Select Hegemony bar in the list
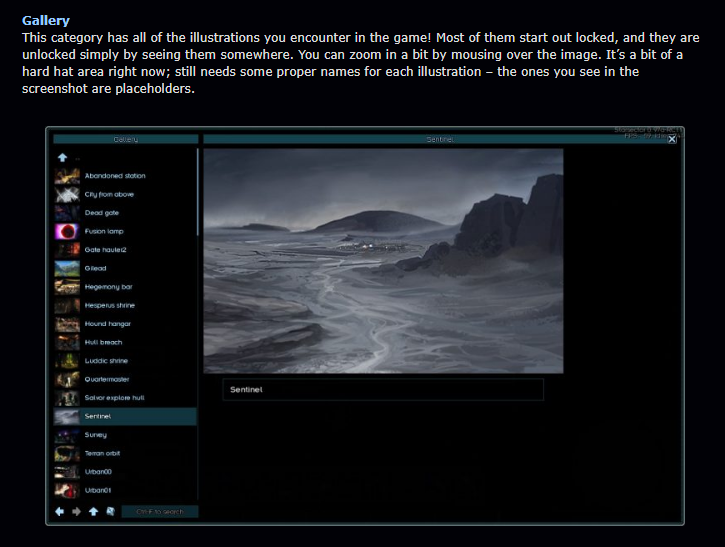 tap(109, 287)
